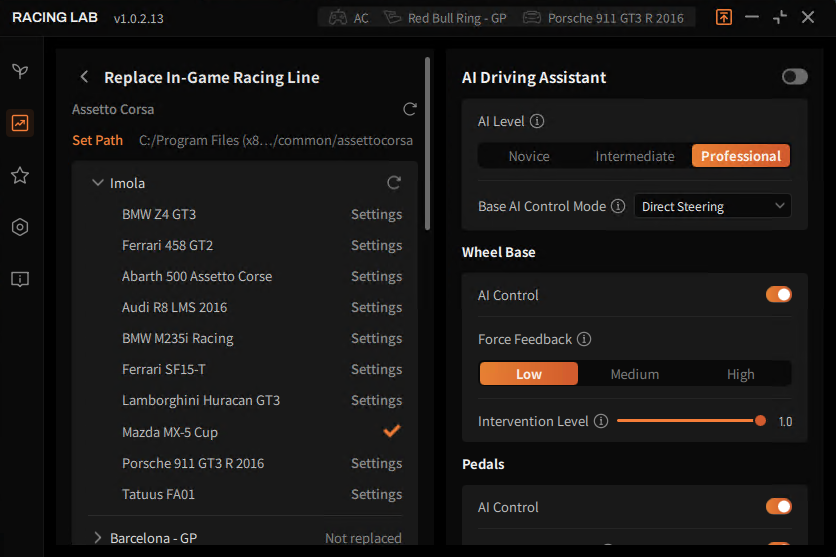Click the assettocorsa install path text
The image size is (836, 557).
(276, 140)
